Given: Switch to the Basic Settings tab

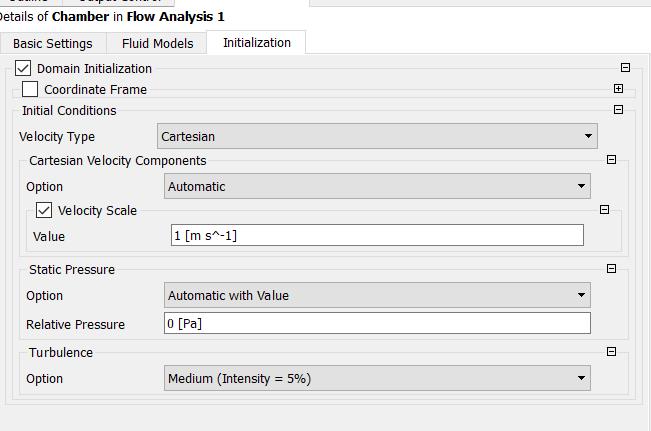Looking at the screenshot, I should (52, 43).
